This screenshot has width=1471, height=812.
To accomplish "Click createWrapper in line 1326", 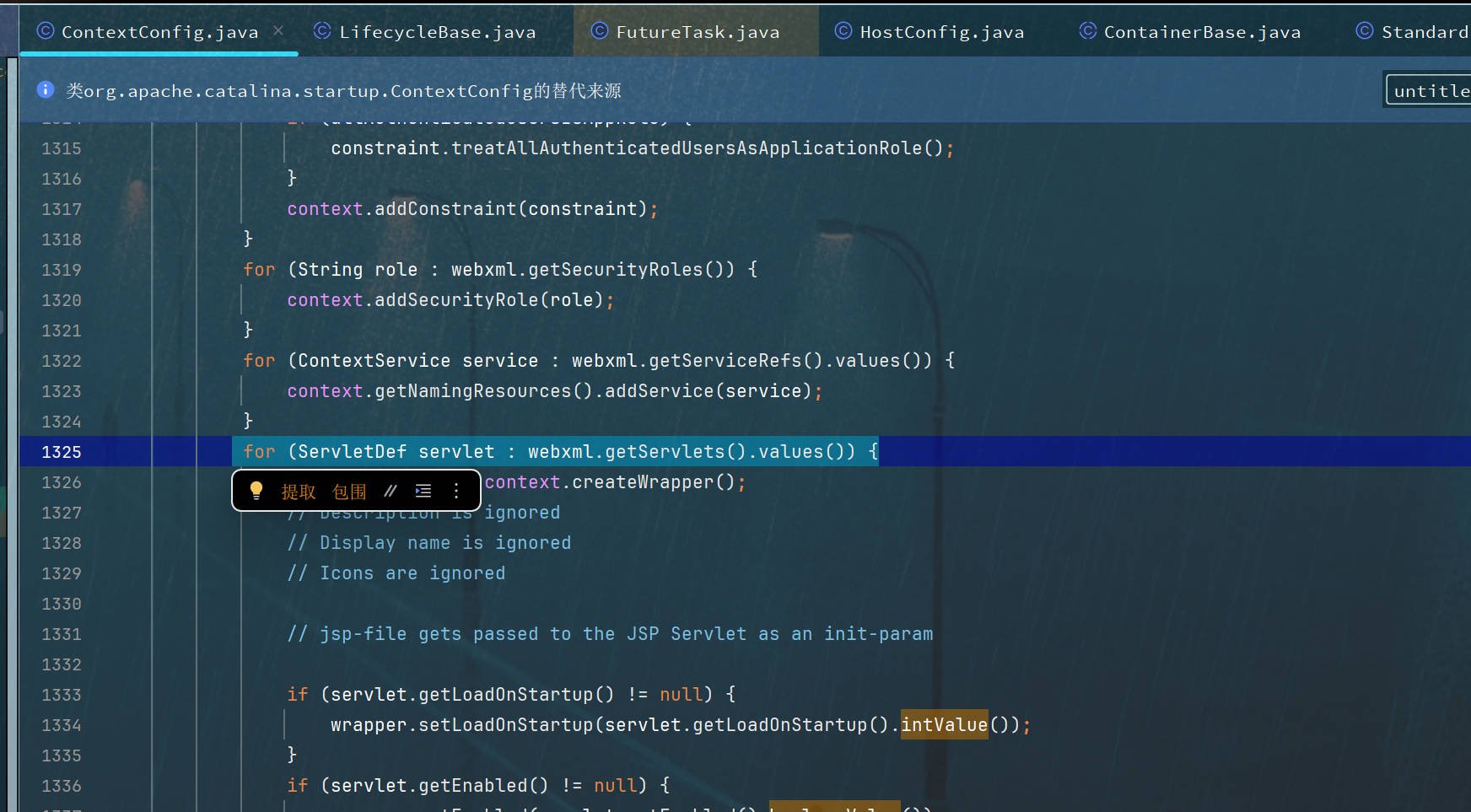I will tap(643, 482).
